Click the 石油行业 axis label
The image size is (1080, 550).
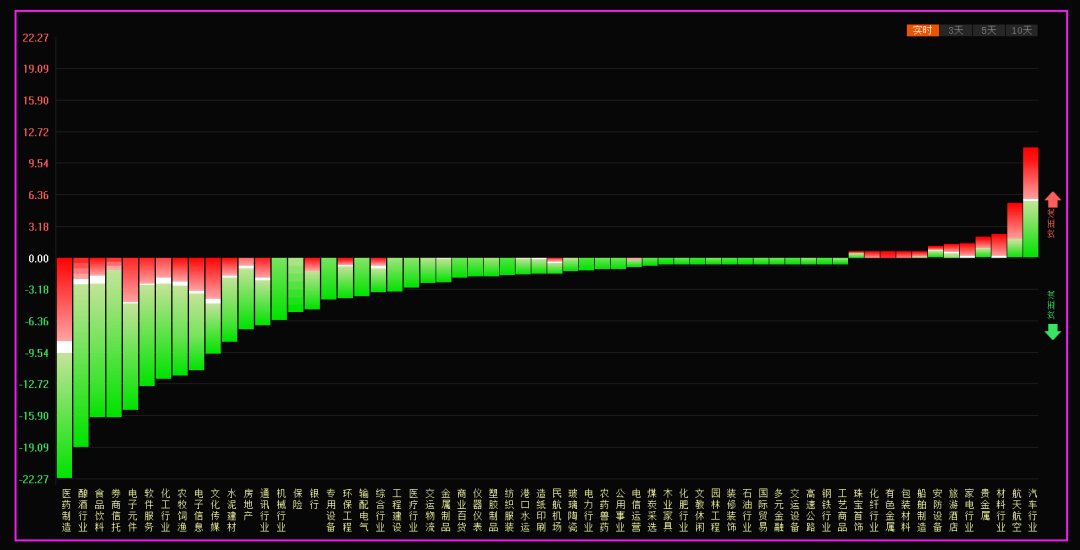[747, 510]
